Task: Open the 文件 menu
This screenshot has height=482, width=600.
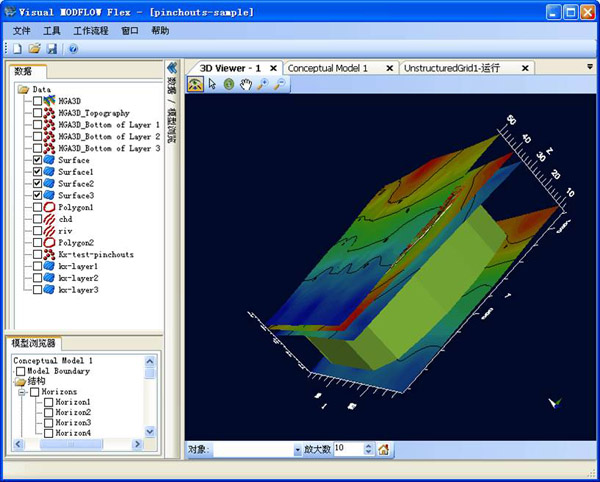Action: [22, 31]
